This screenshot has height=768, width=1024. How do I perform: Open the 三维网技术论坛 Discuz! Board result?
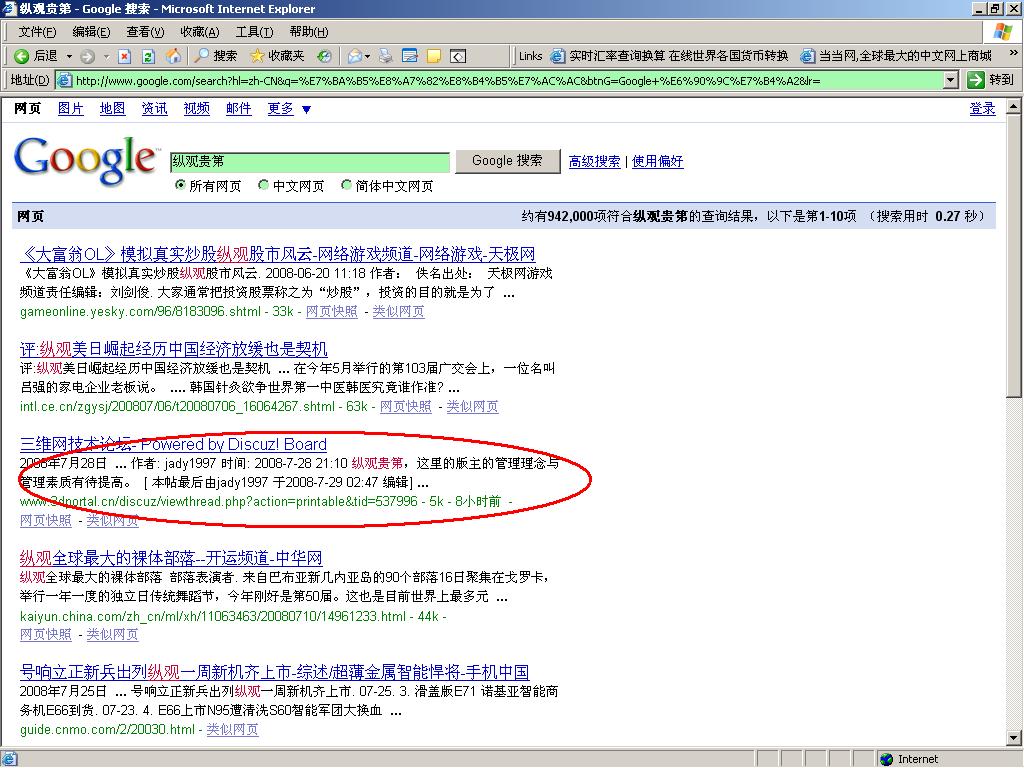(x=173, y=445)
